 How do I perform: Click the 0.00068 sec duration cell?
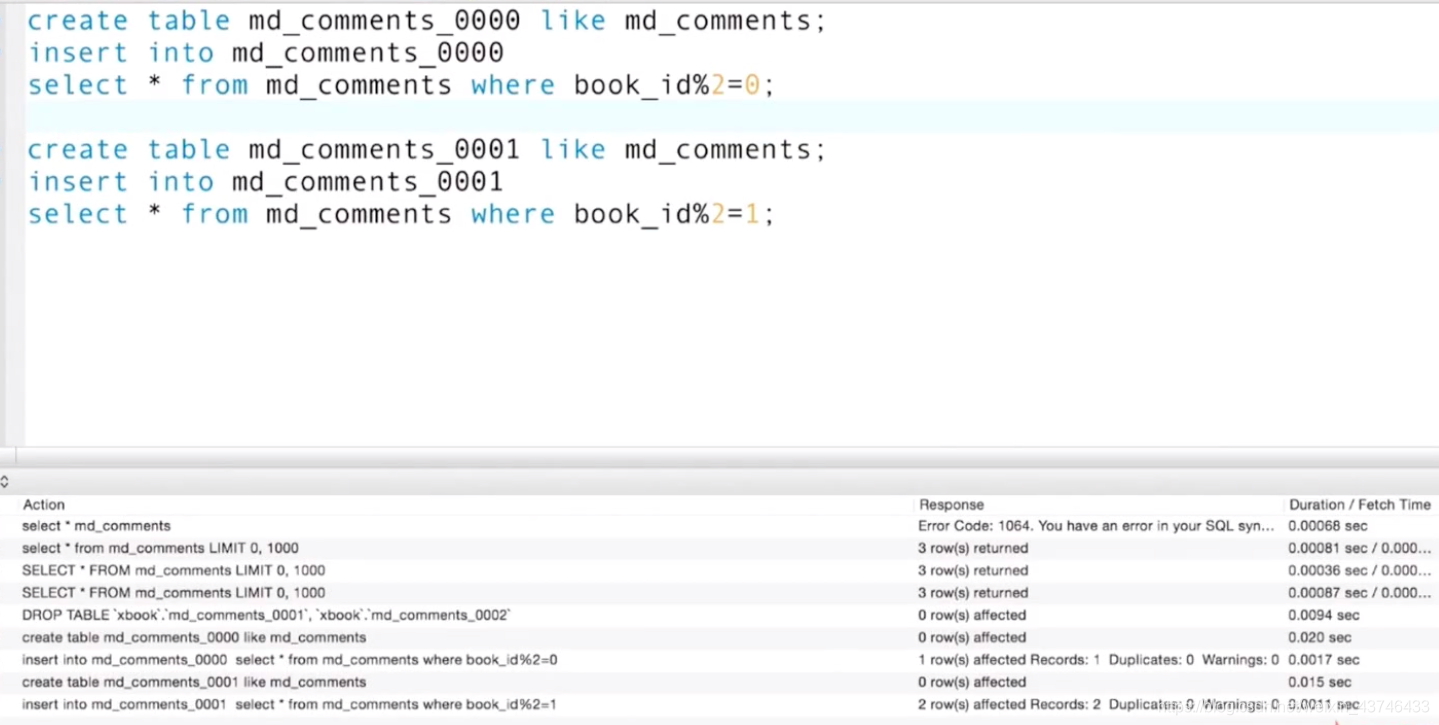pyautogui.click(x=1328, y=526)
